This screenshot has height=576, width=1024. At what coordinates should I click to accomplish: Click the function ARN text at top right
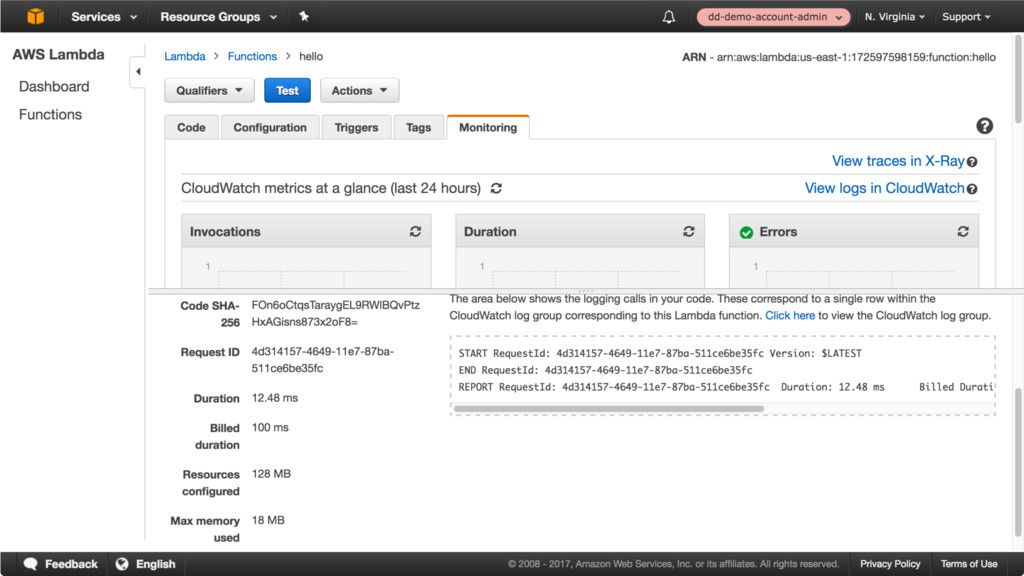(x=839, y=57)
